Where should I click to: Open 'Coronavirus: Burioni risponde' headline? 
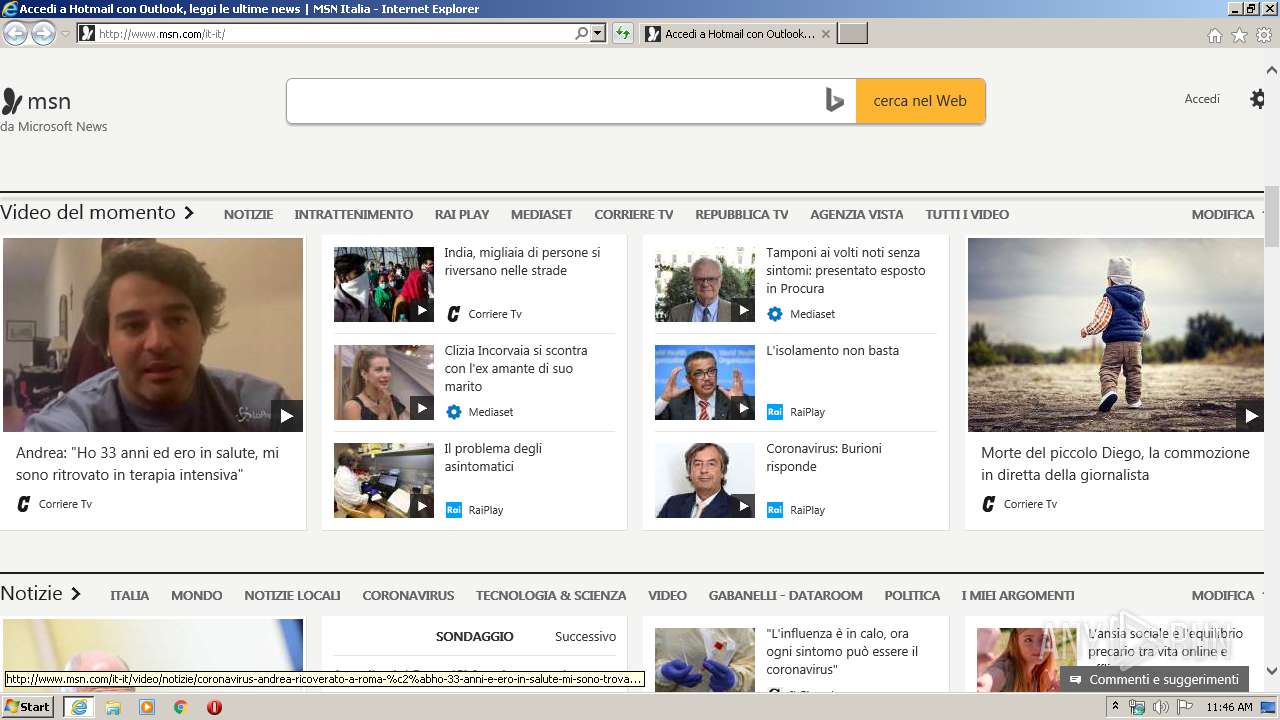point(824,458)
